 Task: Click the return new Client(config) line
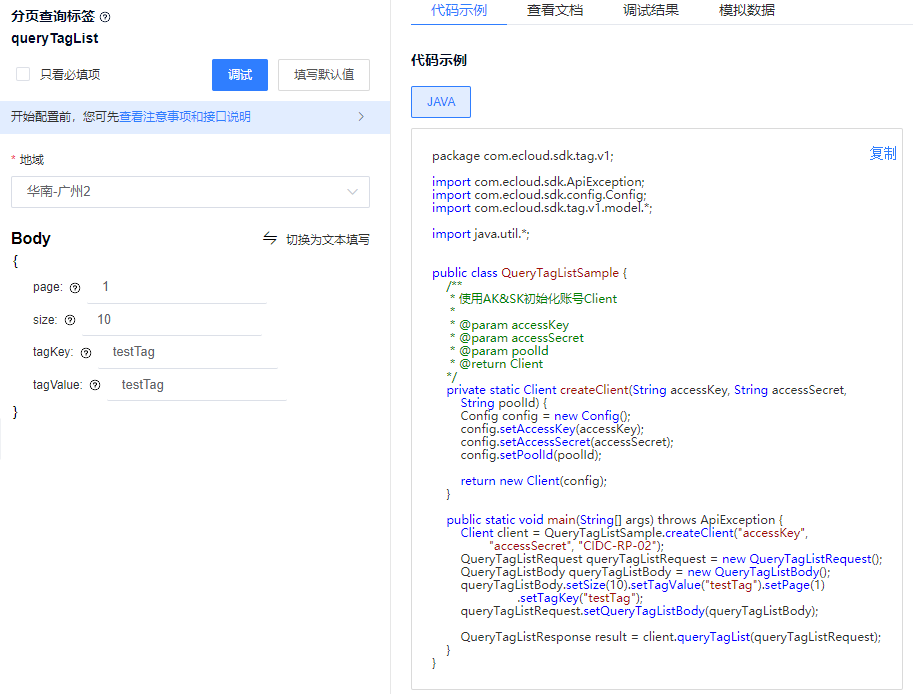(x=534, y=481)
